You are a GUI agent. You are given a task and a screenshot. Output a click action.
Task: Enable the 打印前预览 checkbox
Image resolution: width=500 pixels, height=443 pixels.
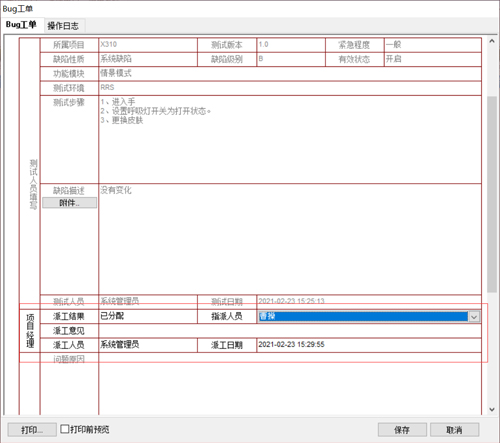tap(65, 429)
